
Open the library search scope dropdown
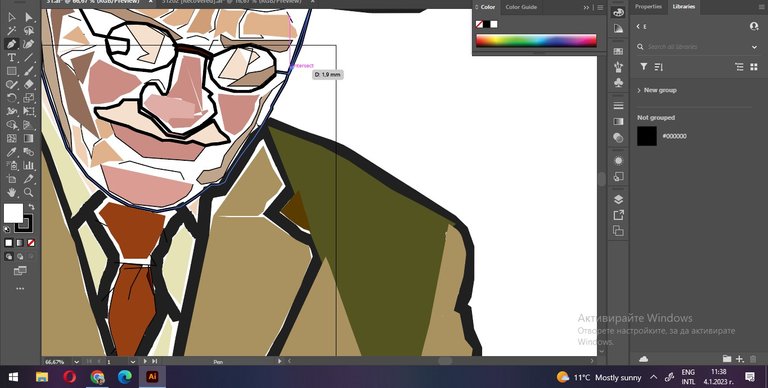(x=754, y=47)
